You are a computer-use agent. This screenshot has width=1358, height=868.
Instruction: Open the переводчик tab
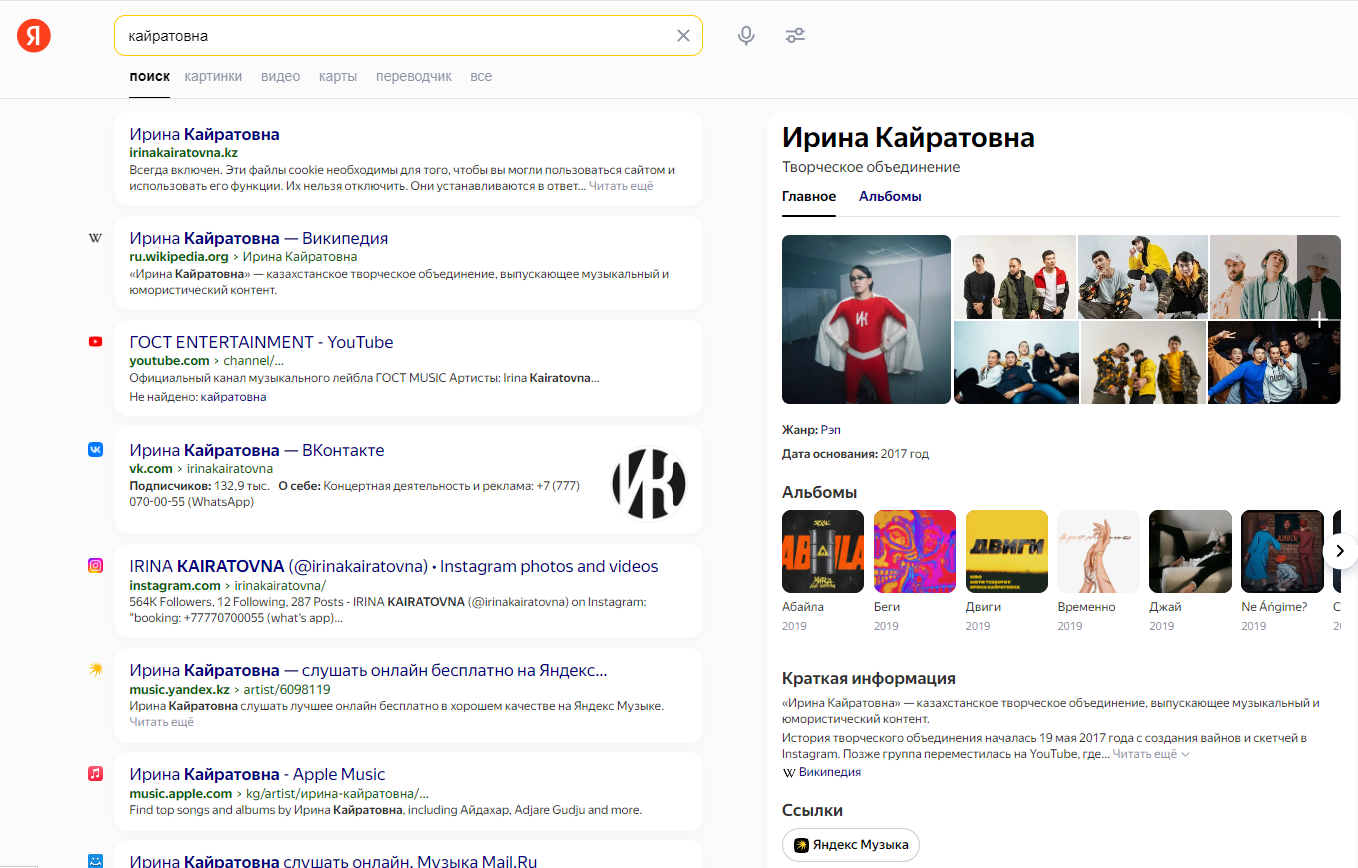(x=413, y=76)
